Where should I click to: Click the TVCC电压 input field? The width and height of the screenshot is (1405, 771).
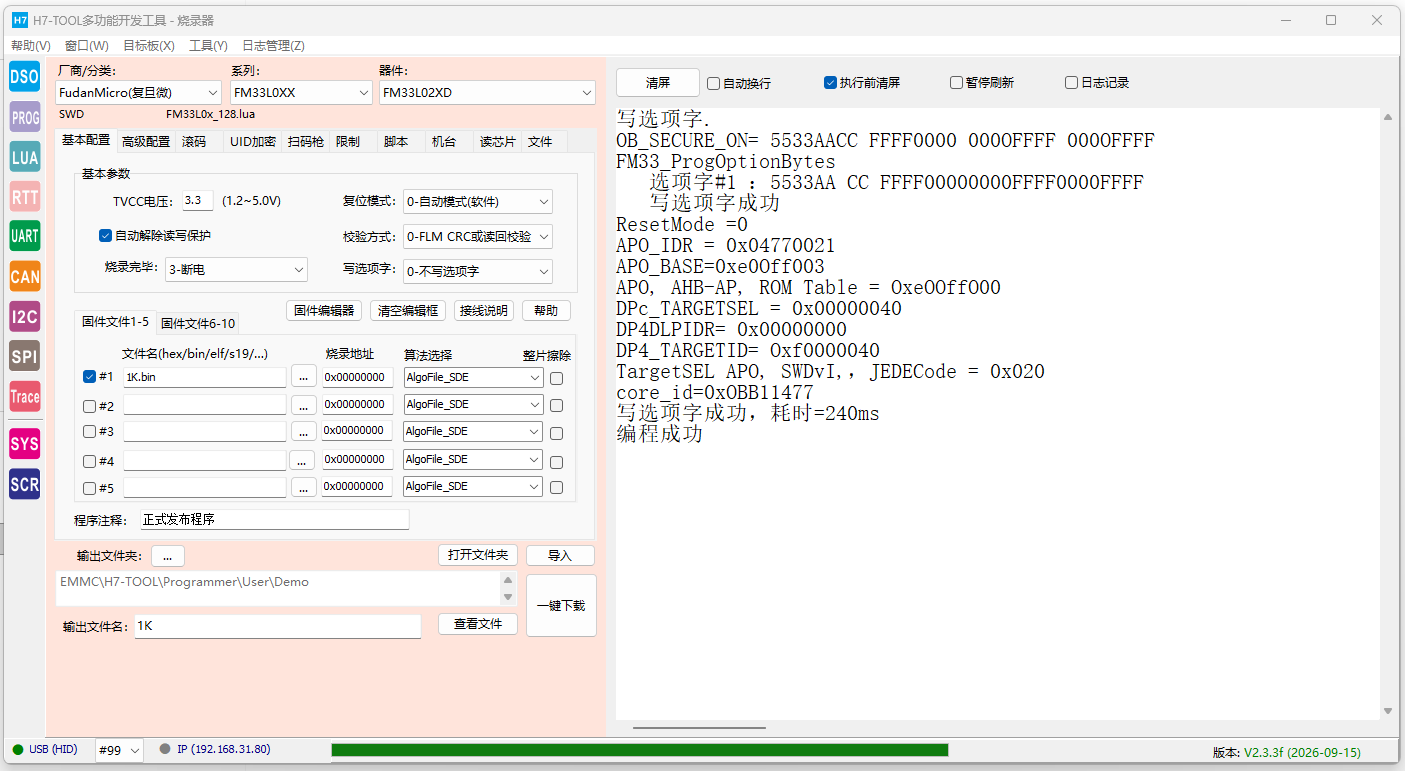198,201
